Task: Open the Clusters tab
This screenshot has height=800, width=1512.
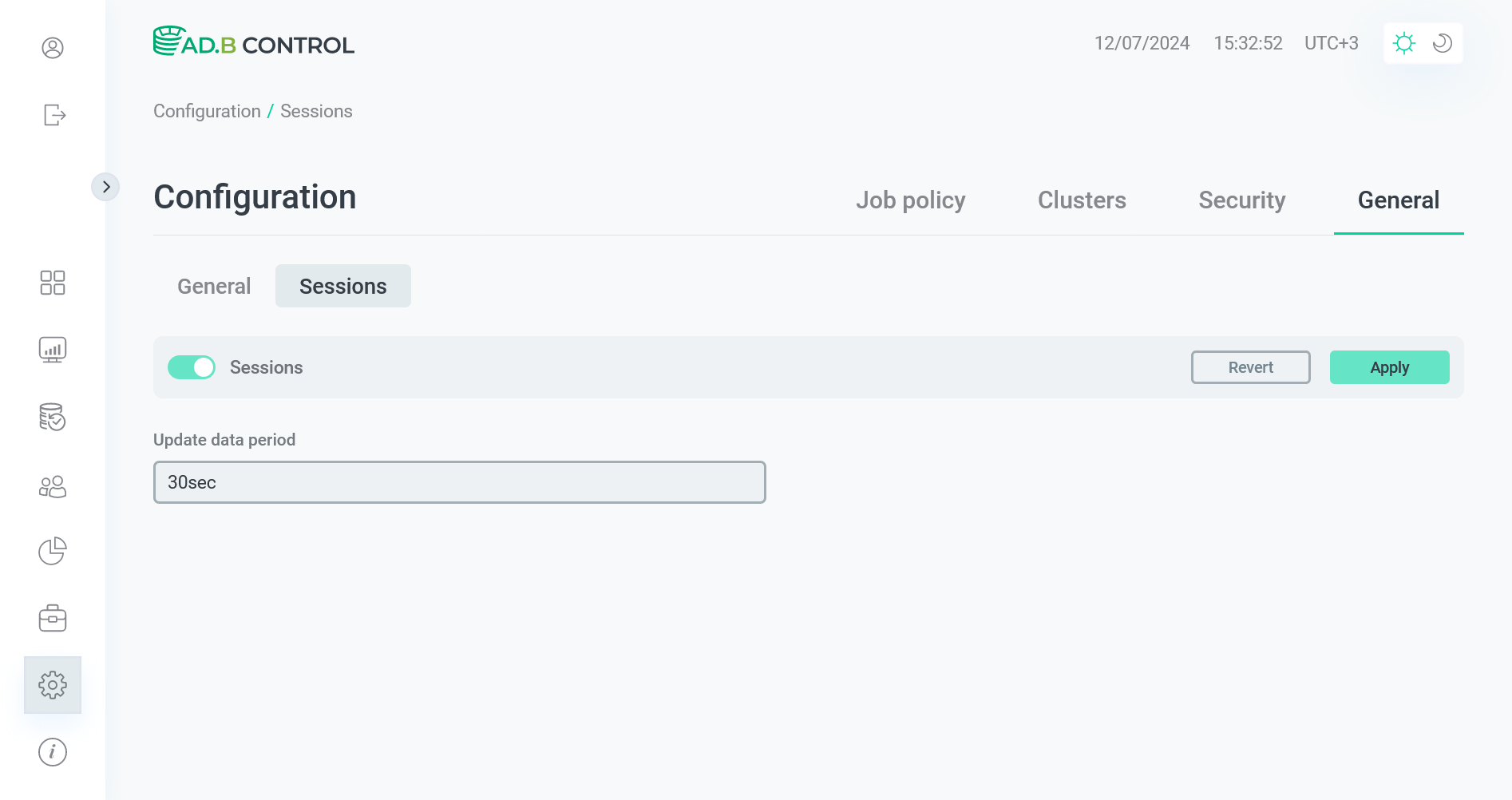Action: pos(1082,200)
